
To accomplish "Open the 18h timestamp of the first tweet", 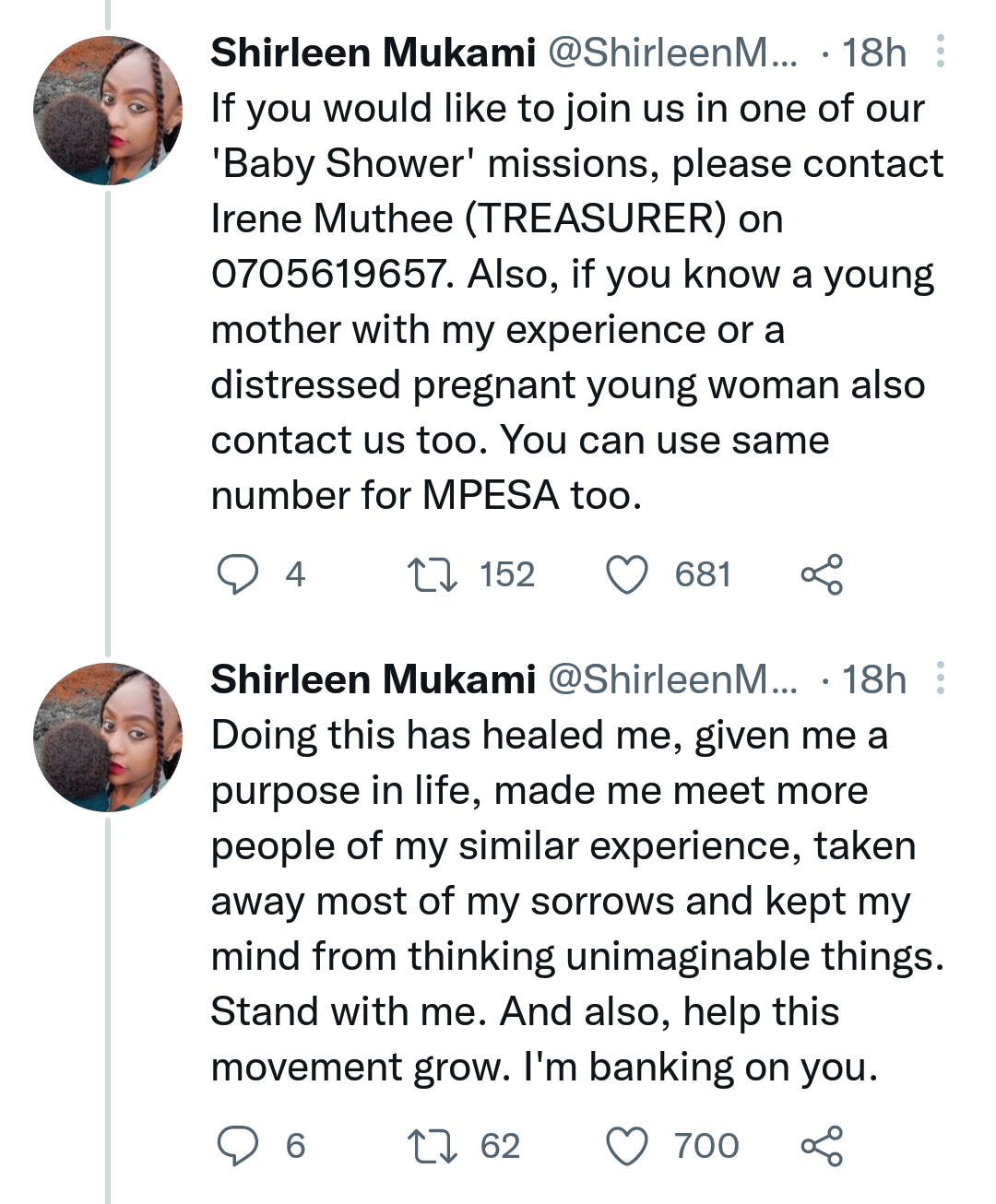I will 873,53.
